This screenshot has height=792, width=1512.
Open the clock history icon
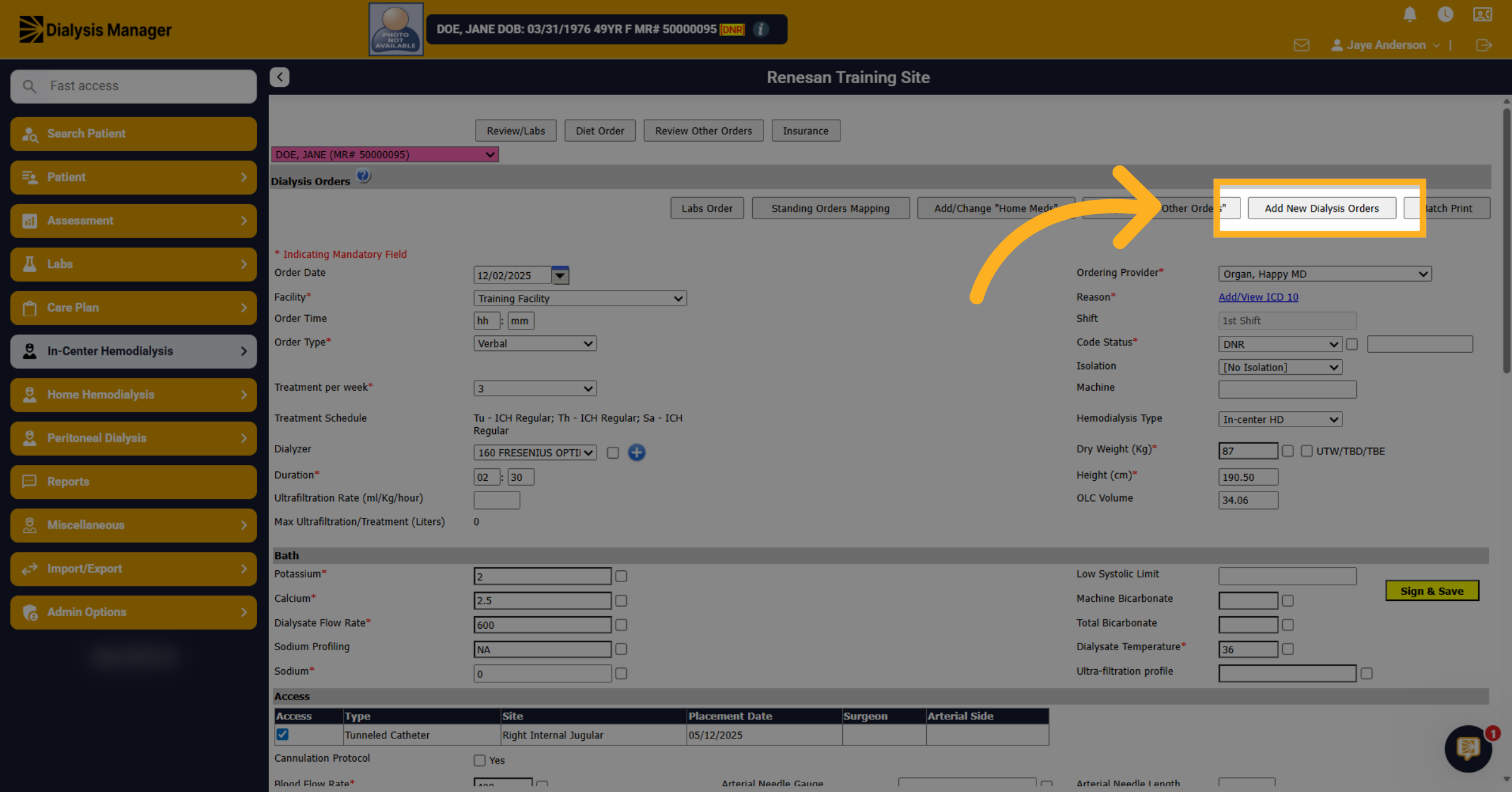coord(1445,14)
